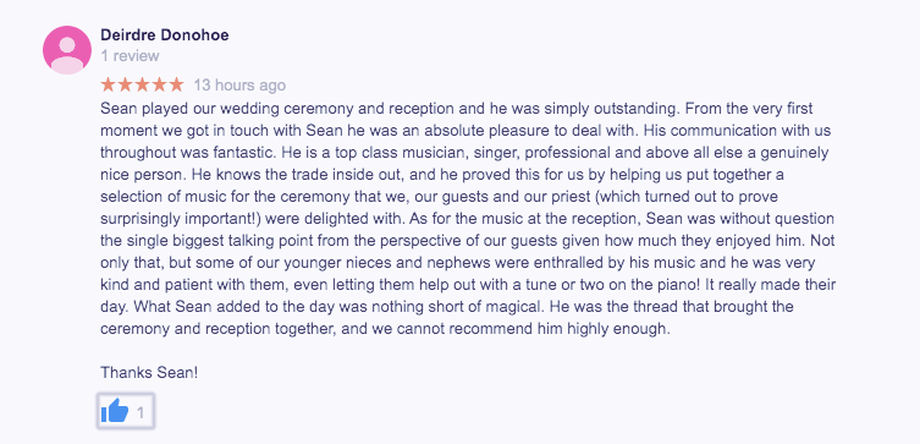Select the fifth rating star
920x444 pixels.
(176, 85)
